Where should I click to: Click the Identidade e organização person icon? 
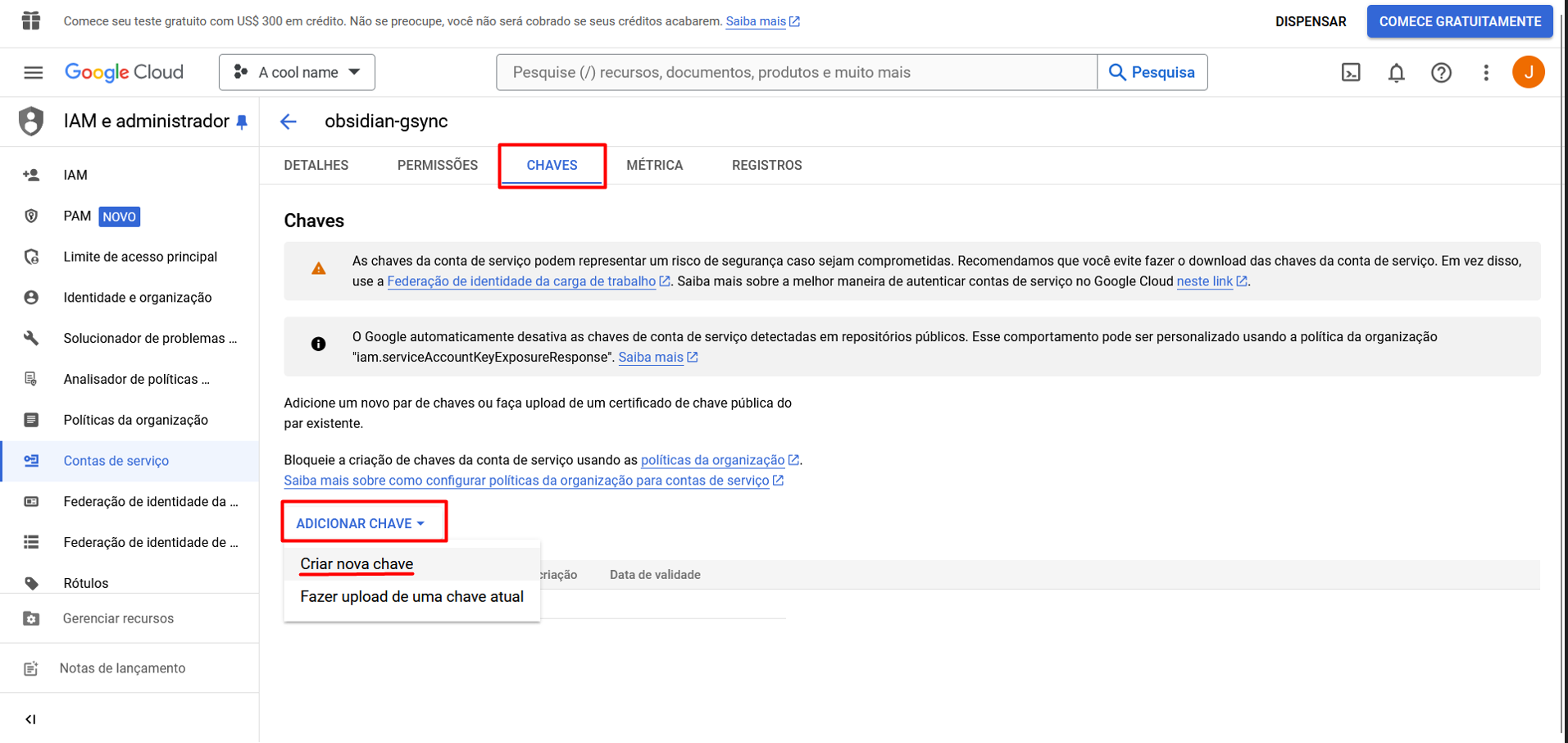pos(31,298)
